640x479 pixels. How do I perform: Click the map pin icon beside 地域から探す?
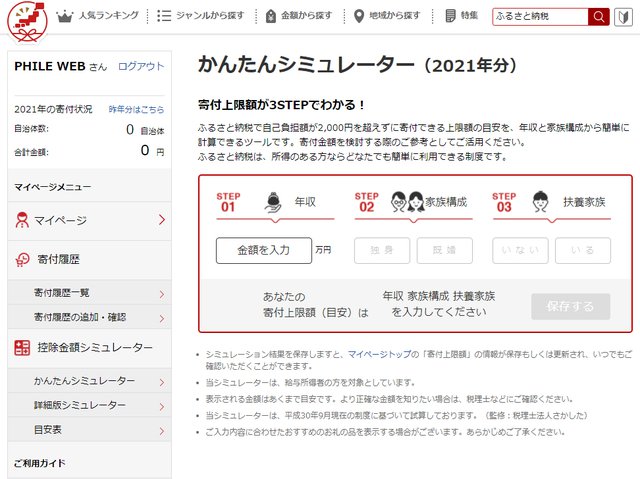[x=359, y=16]
